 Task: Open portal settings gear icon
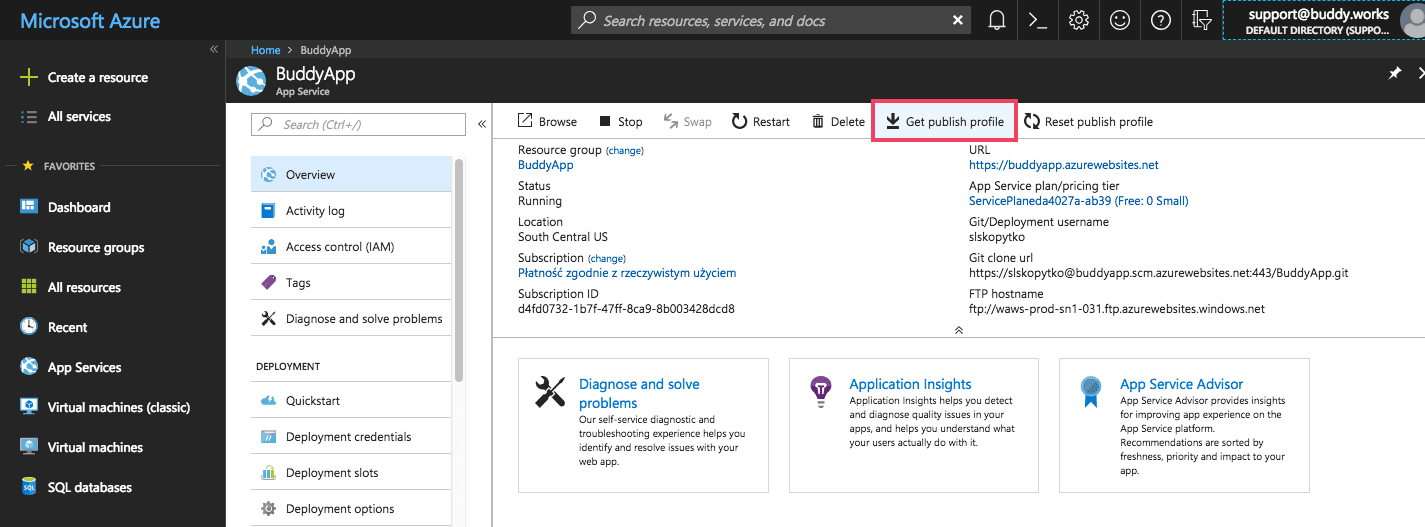pos(1078,20)
